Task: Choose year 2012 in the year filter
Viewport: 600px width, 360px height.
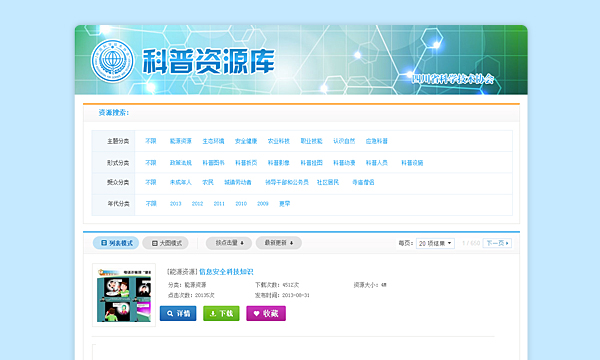Action: 197,204
